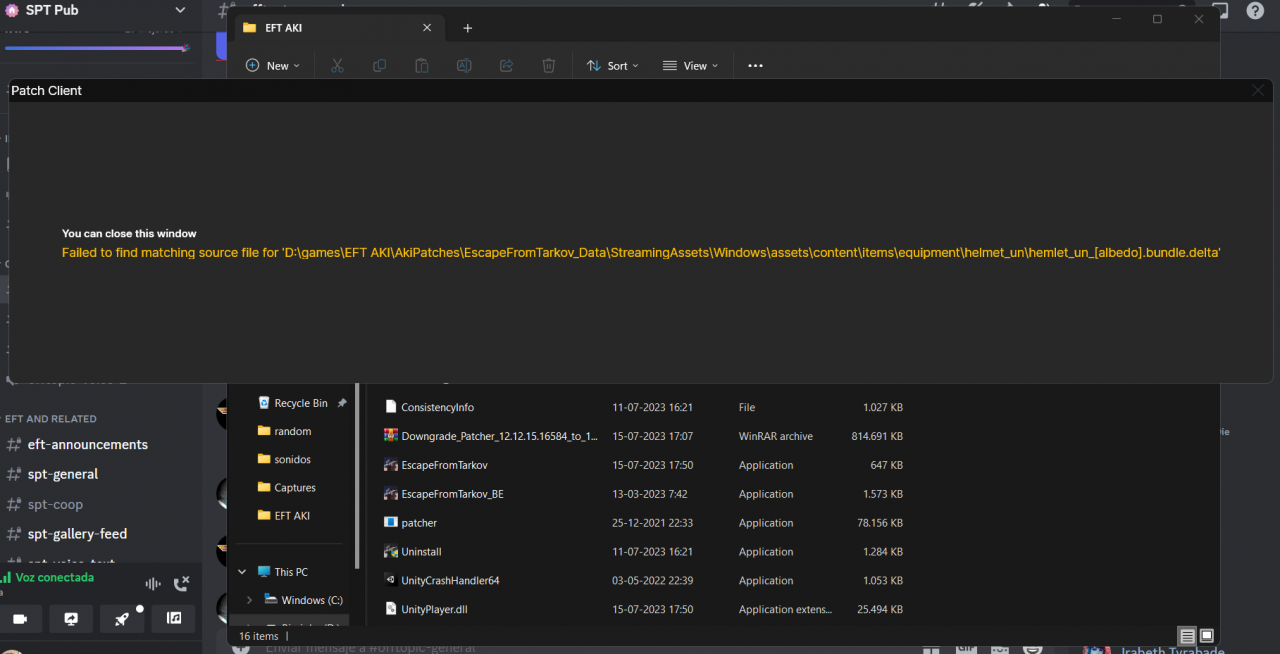
Task: Switch Explorer to details view layout
Action: pos(1187,636)
